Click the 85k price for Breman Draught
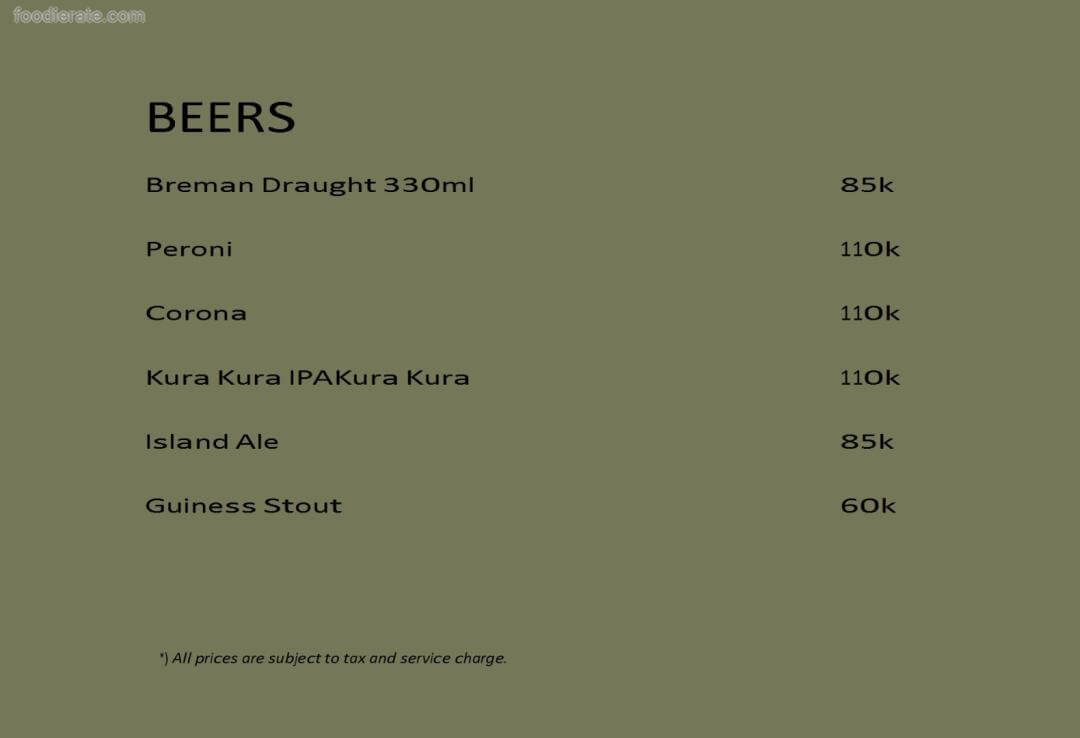 point(867,185)
